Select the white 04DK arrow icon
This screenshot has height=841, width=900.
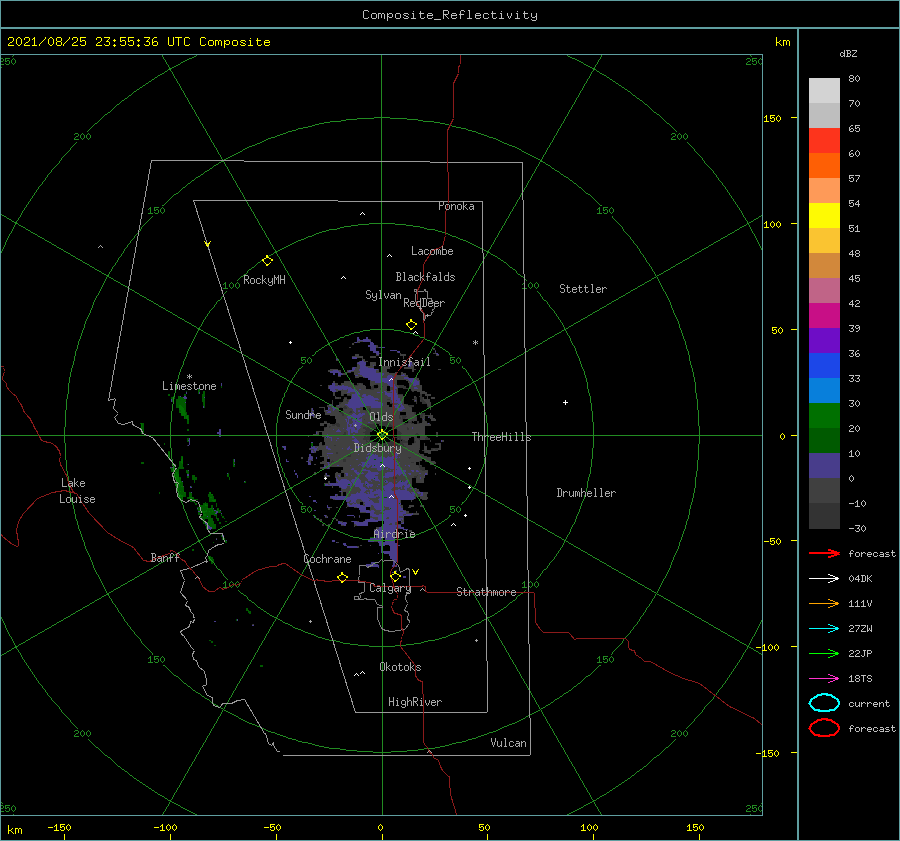point(824,579)
